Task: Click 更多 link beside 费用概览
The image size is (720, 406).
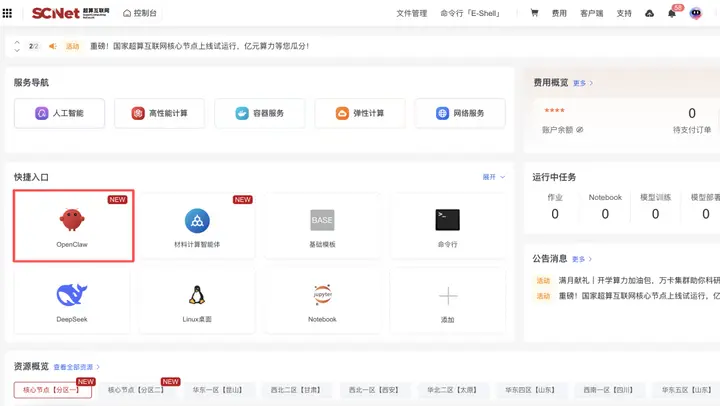Action: pos(582,83)
